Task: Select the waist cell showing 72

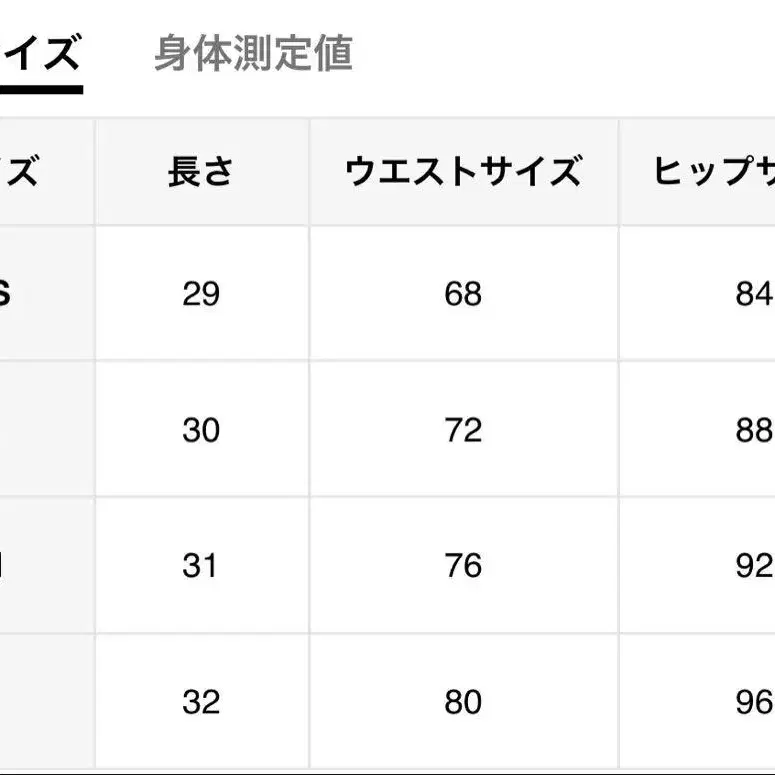Action: pyautogui.click(x=463, y=430)
